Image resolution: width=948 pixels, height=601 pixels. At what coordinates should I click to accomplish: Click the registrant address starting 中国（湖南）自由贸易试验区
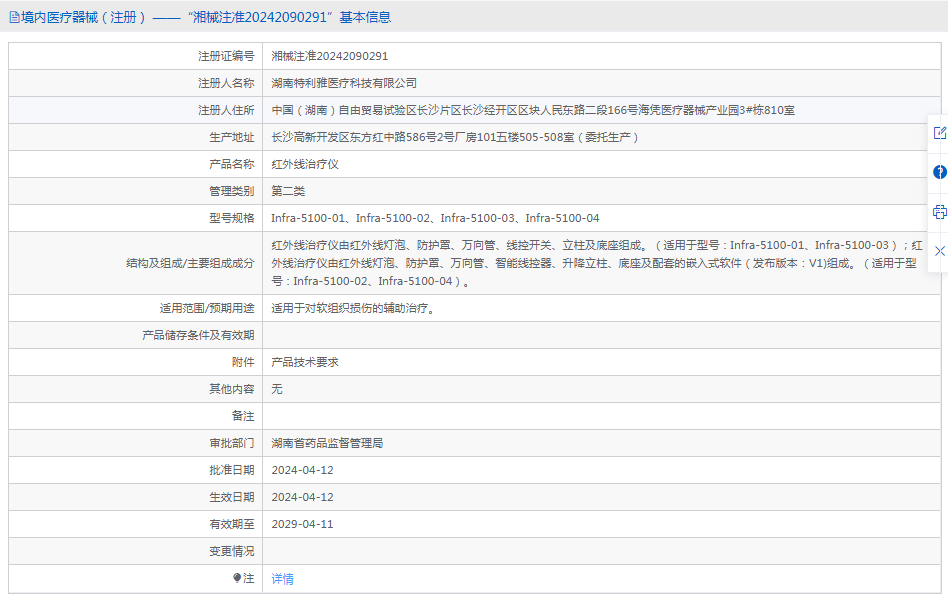(533, 110)
